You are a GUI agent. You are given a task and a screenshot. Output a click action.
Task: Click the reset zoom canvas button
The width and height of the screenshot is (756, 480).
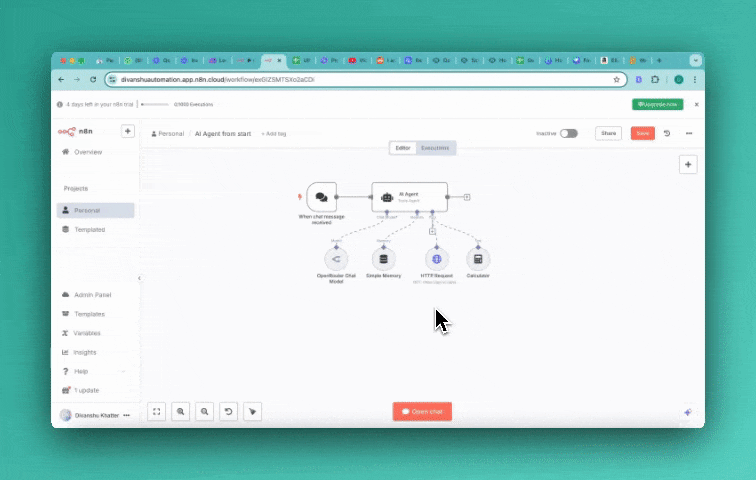coord(229,412)
